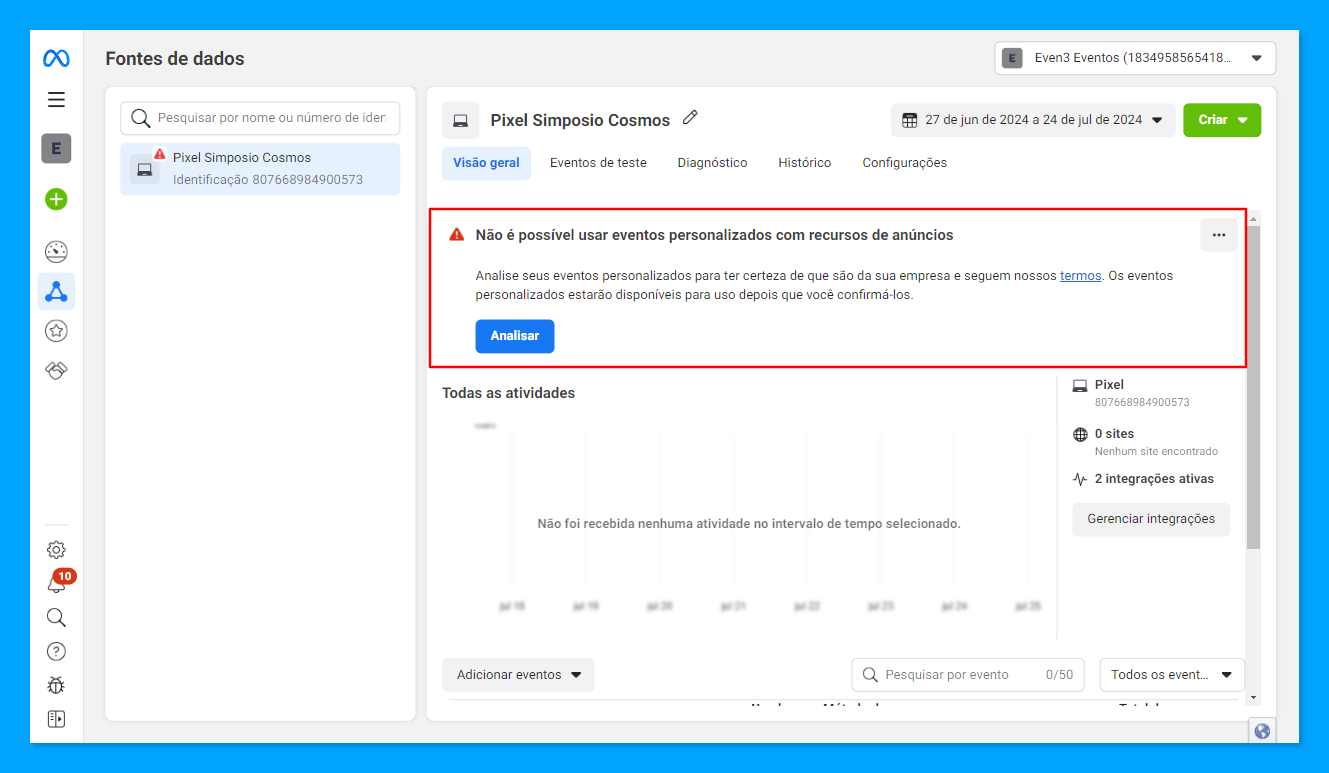Switch to the Eventos de teste tab
The image size is (1329, 773).
[x=598, y=163]
